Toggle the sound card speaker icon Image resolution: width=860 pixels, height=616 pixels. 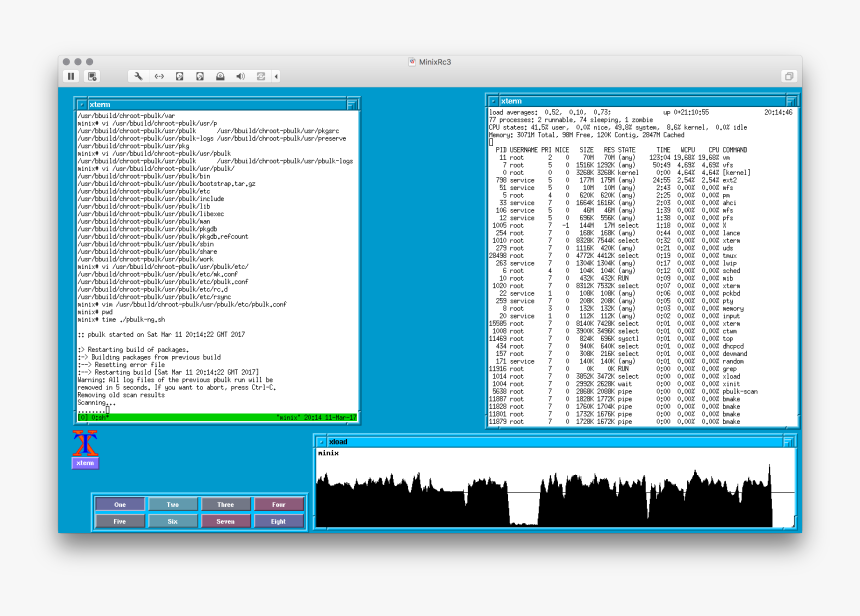pos(240,76)
